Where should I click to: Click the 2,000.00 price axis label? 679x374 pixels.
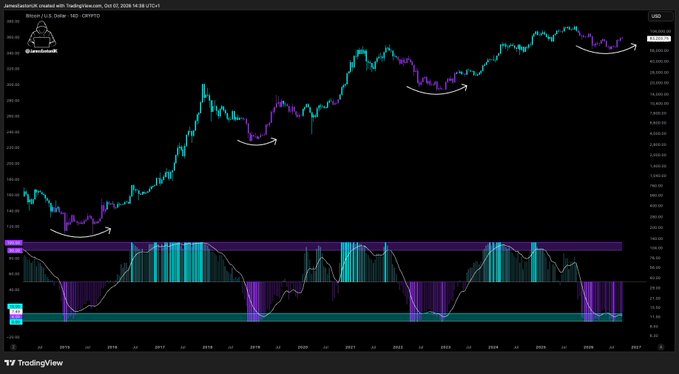659,155
